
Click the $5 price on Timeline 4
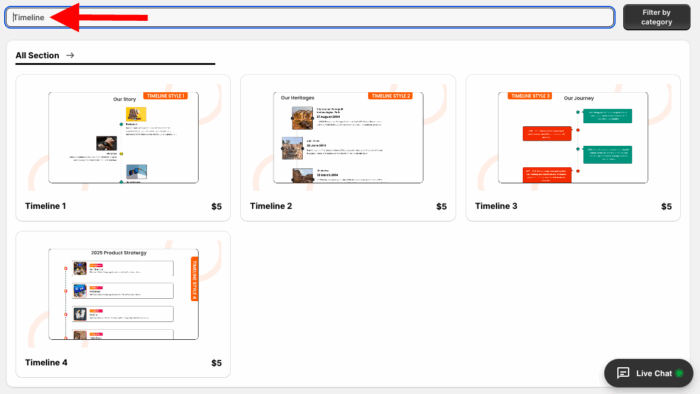(x=217, y=363)
